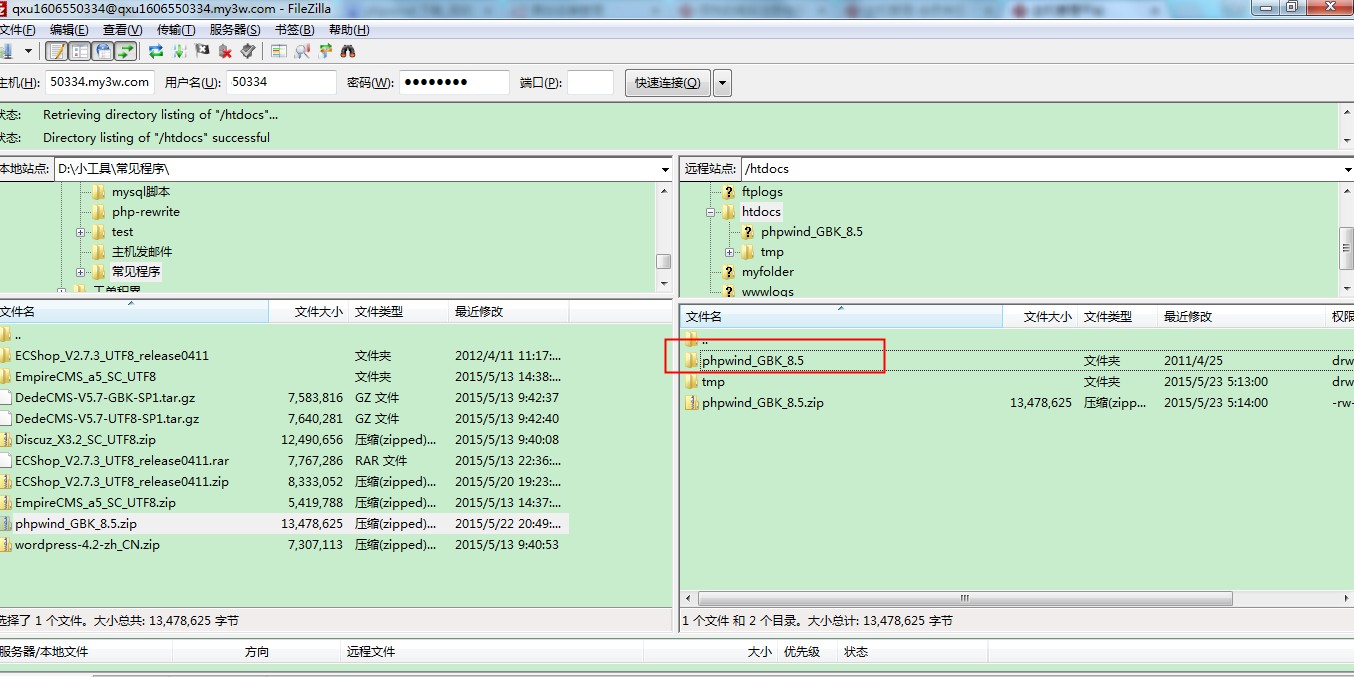Click the 主机 host input field
Viewport: 1354px width, 677px height.
click(x=100, y=82)
